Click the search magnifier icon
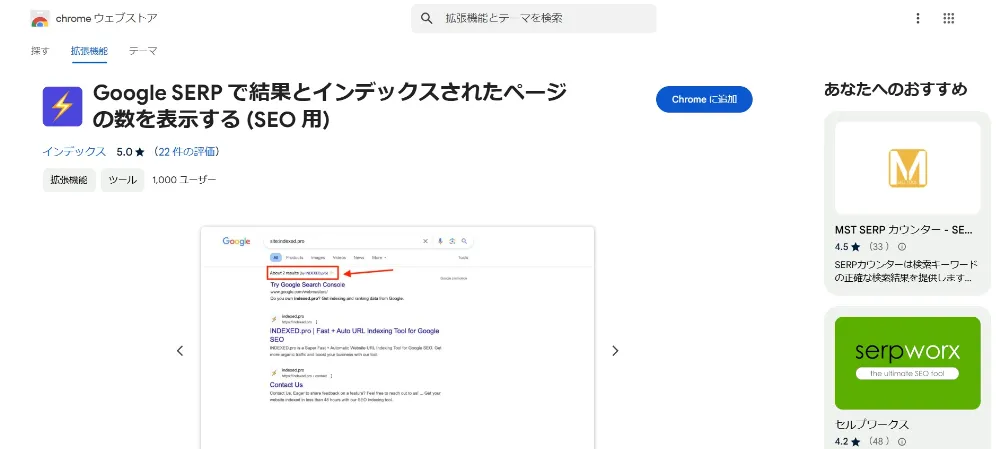 tap(427, 18)
